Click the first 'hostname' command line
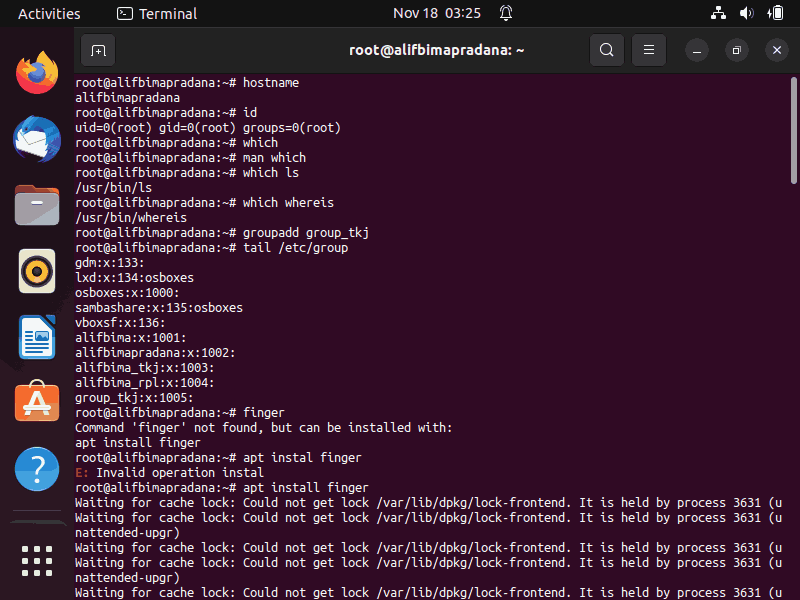Screen dimensions: 800x600 pyautogui.click(x=187, y=83)
